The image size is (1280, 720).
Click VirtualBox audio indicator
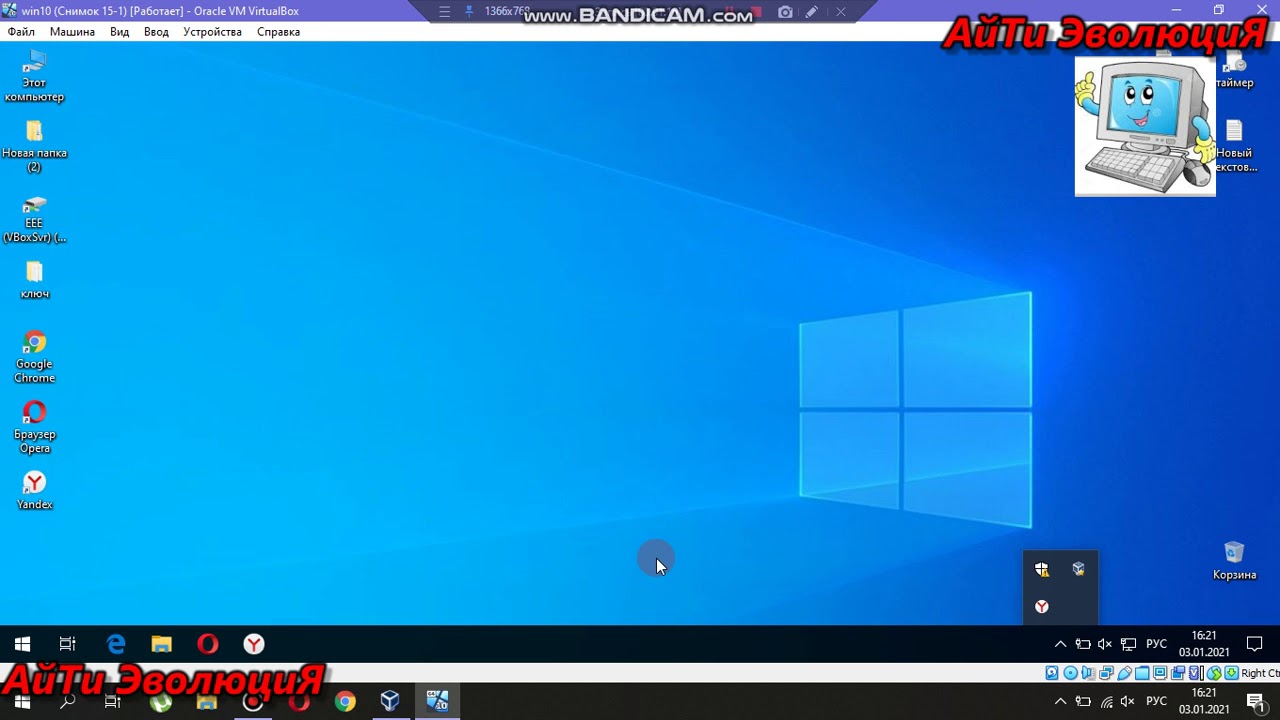click(1088, 673)
